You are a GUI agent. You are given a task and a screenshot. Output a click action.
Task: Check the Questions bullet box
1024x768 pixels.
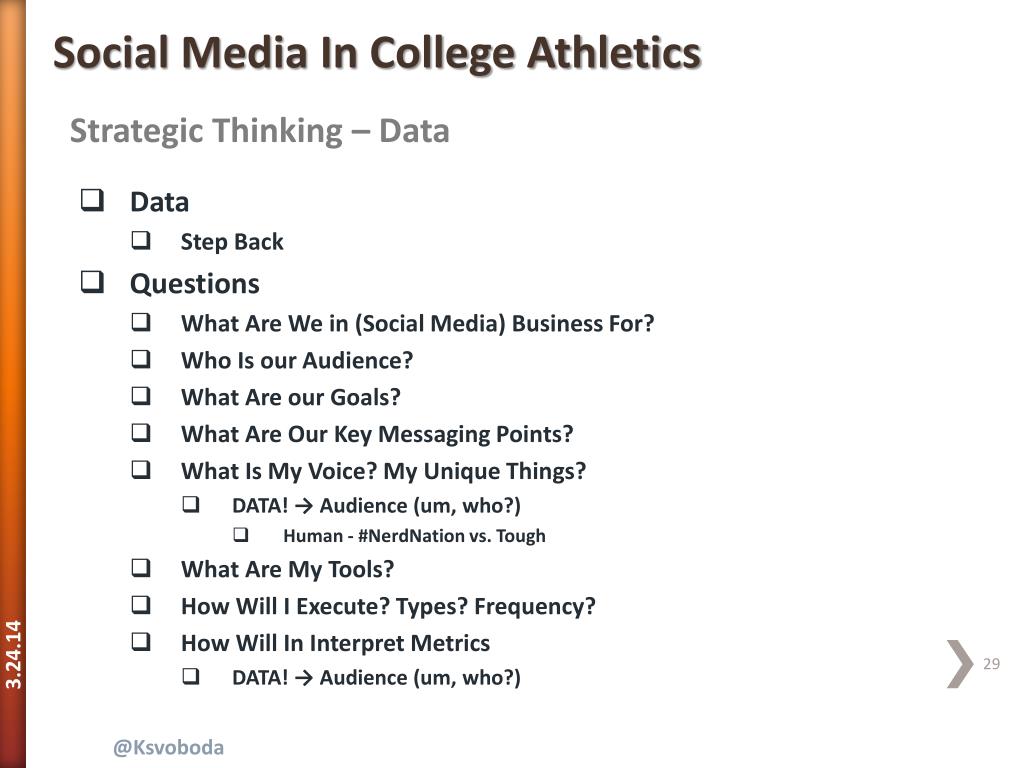point(92,281)
